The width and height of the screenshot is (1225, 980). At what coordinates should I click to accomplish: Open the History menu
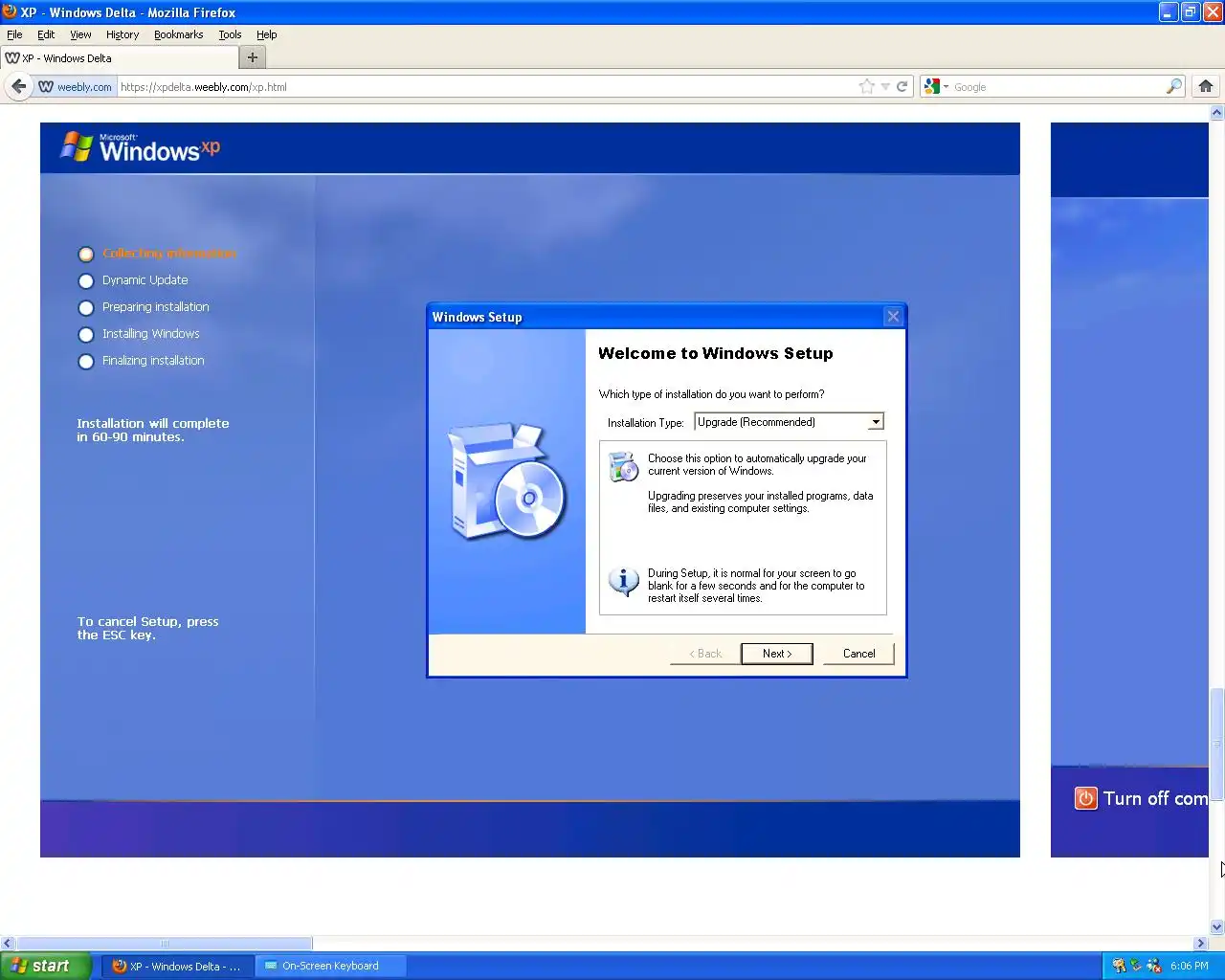pyautogui.click(x=122, y=34)
